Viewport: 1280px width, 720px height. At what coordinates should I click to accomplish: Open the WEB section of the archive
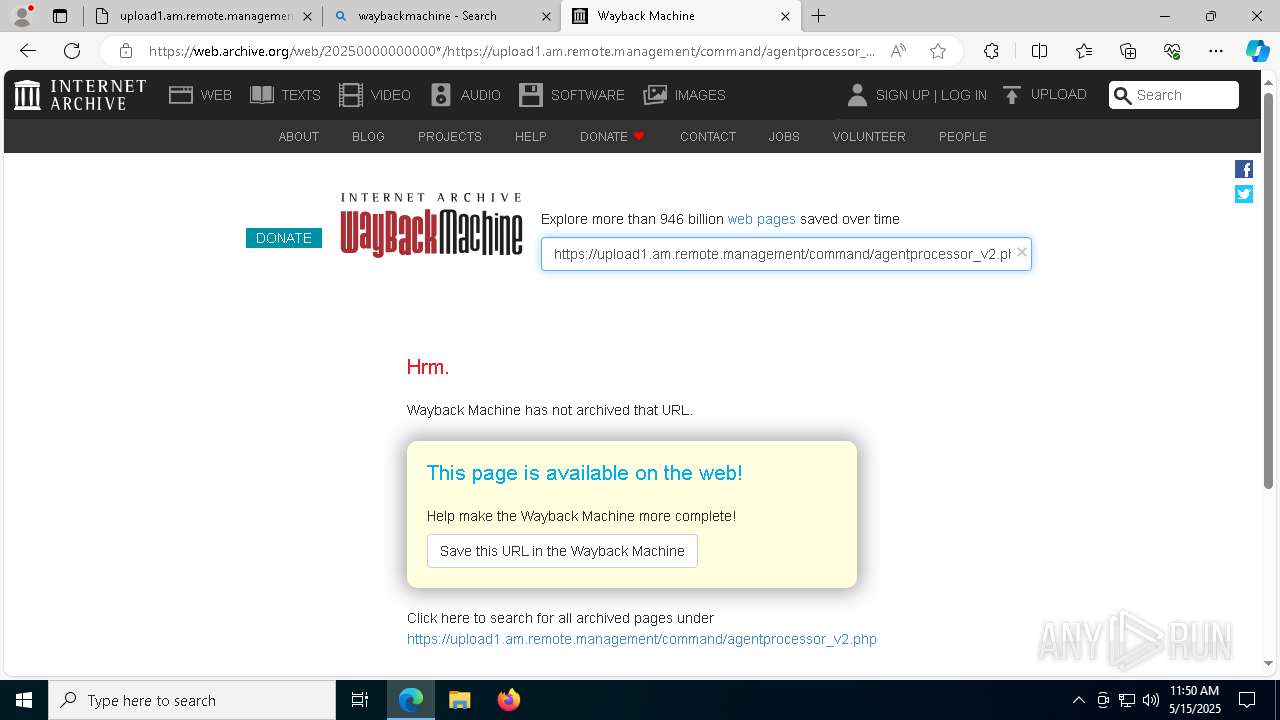(200, 95)
